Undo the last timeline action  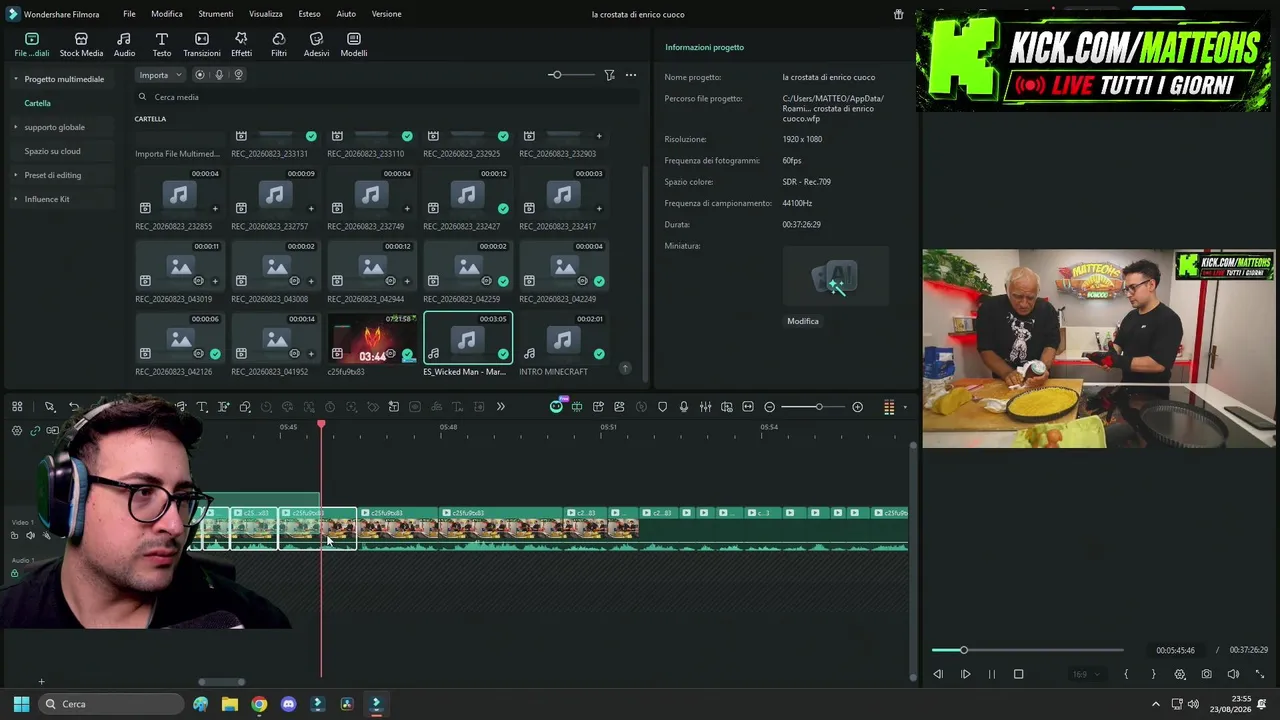pyautogui.click(x=74, y=407)
